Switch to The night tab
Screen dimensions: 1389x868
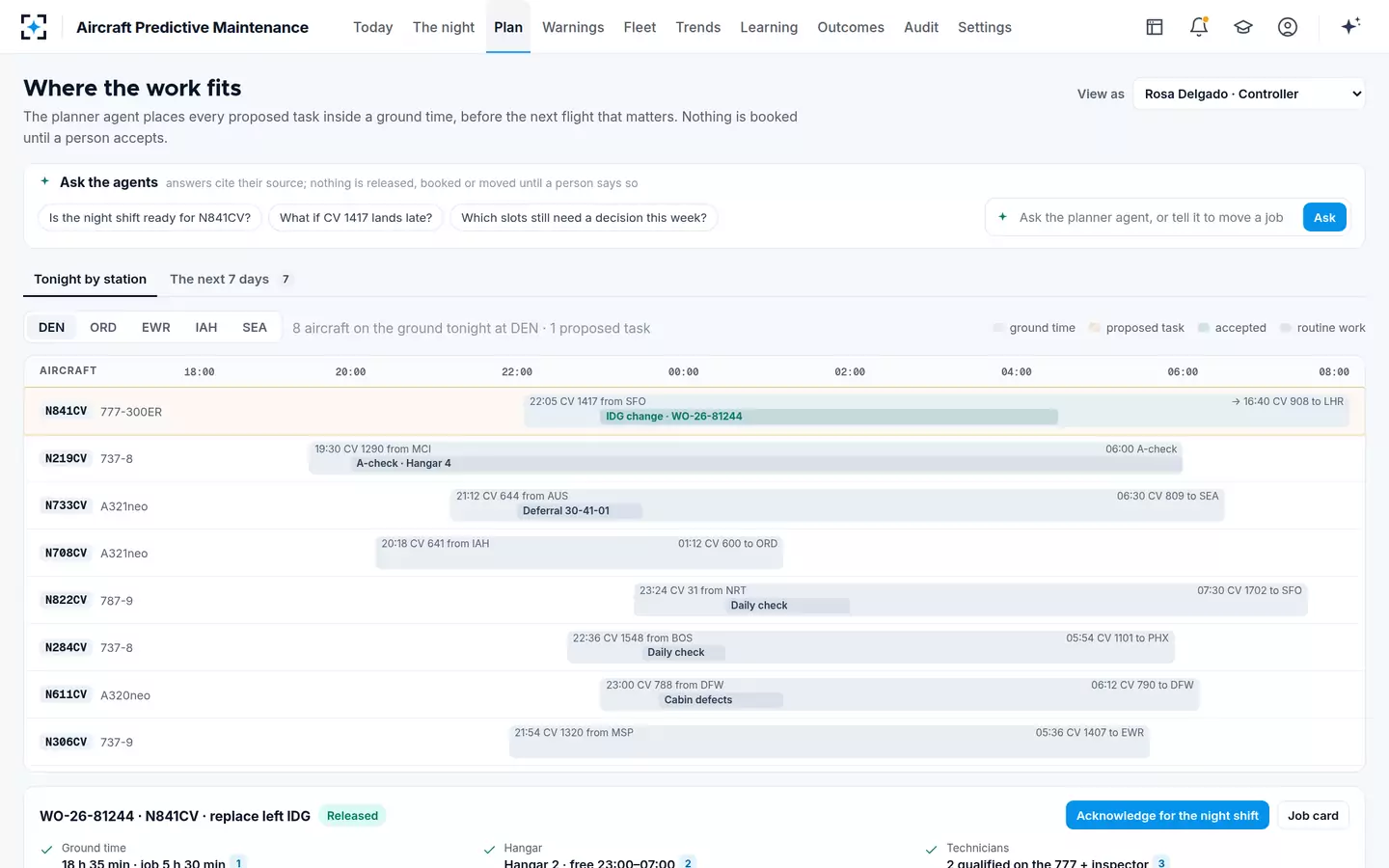click(x=444, y=27)
